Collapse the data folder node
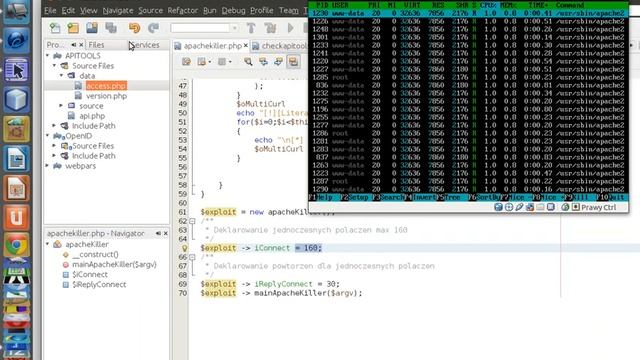Screen dimensions: 640x360 point(62,76)
